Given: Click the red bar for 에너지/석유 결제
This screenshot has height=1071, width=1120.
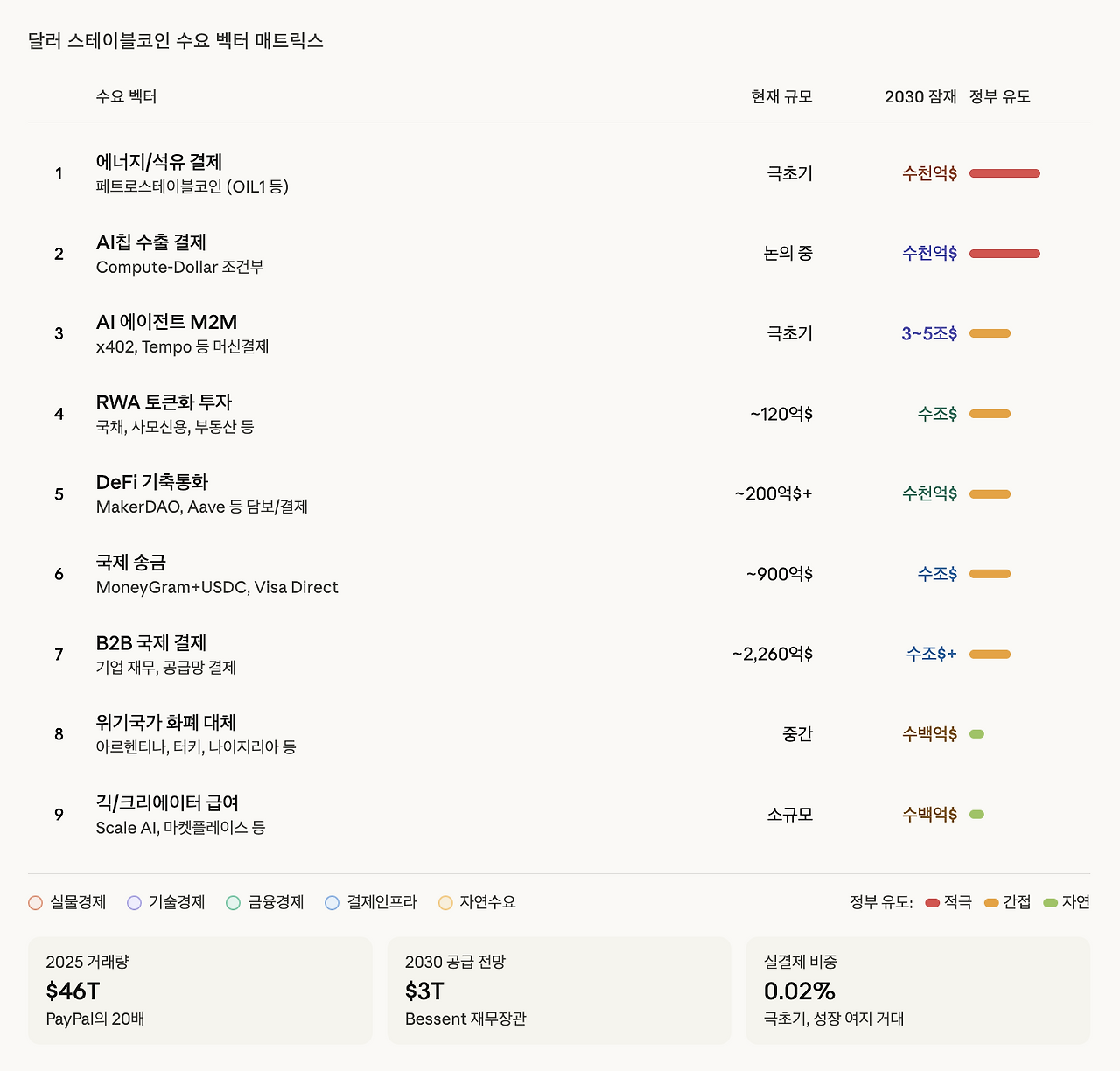Looking at the screenshot, I should coord(1004,173).
